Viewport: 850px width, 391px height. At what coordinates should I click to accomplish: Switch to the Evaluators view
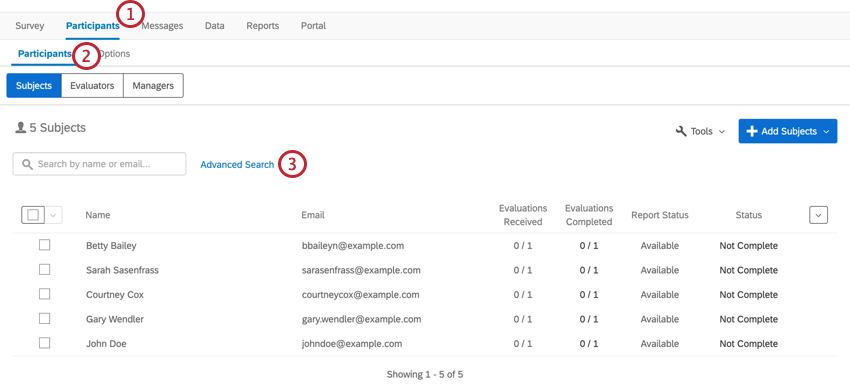[92, 86]
